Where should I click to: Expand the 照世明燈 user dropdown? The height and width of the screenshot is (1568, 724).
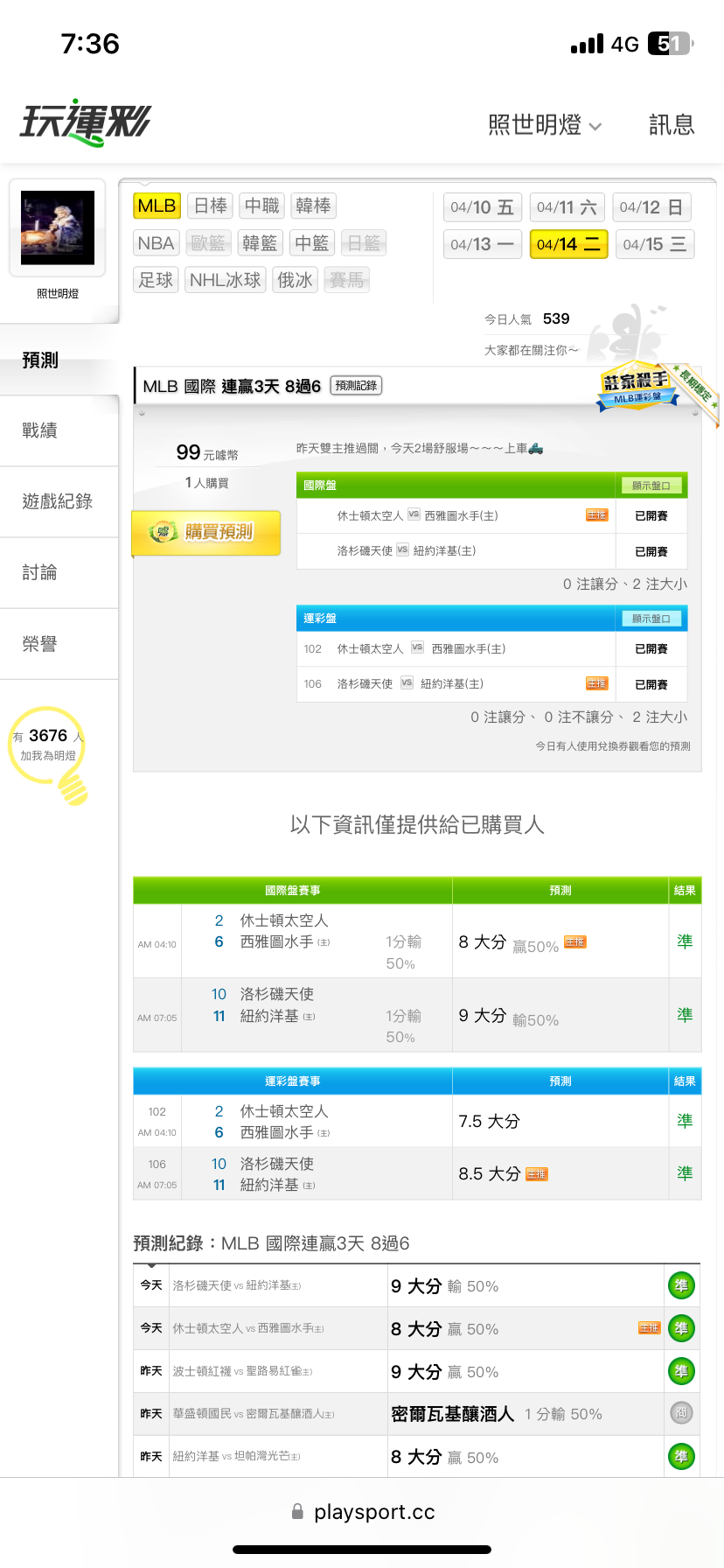click(544, 125)
